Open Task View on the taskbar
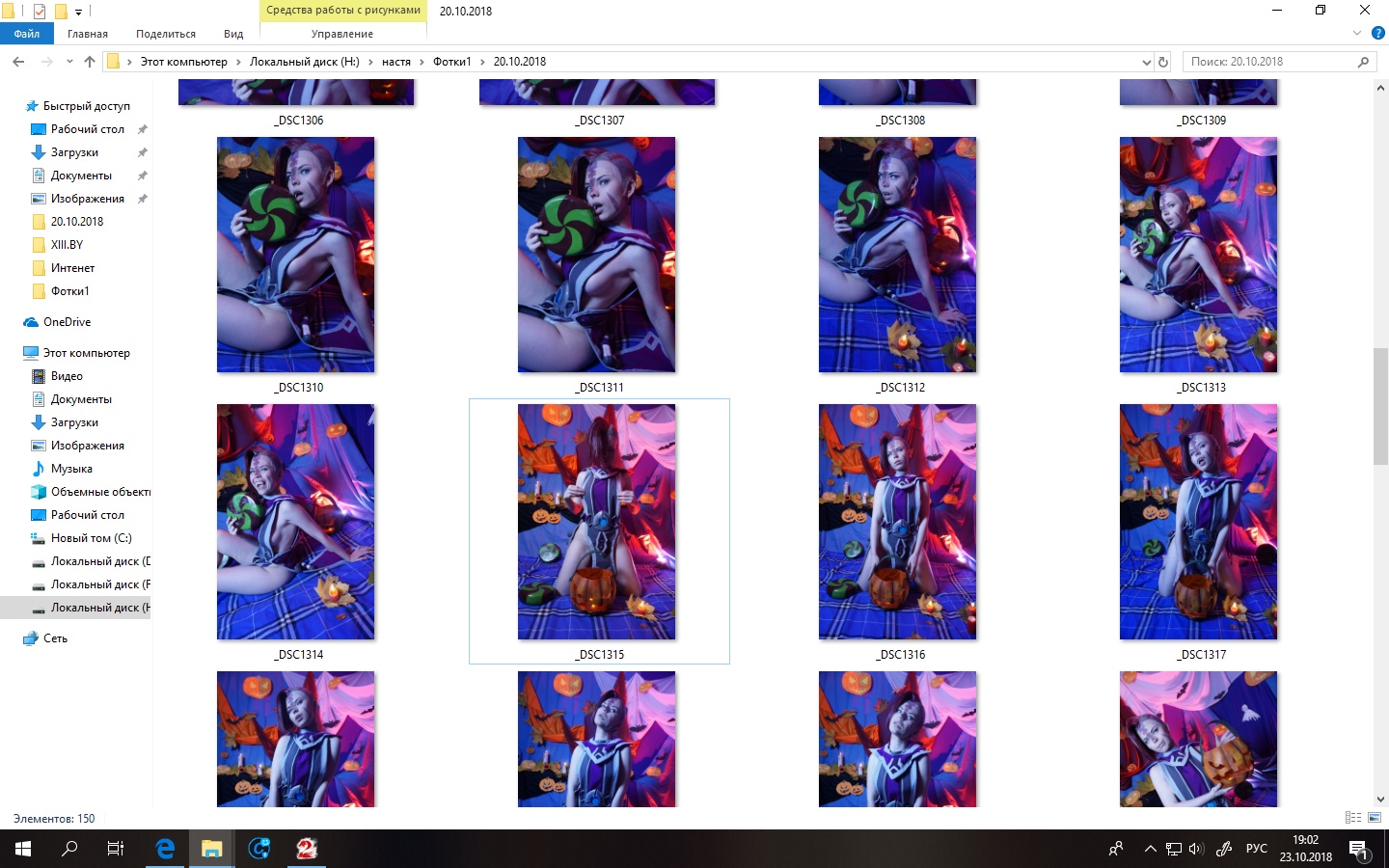The height and width of the screenshot is (868, 1389). 116,849
